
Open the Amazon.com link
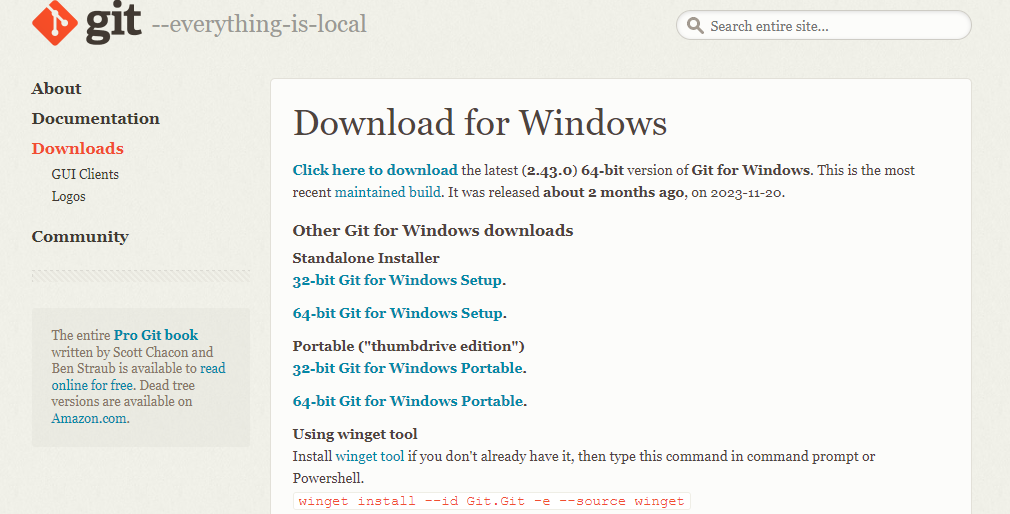[x=89, y=418]
